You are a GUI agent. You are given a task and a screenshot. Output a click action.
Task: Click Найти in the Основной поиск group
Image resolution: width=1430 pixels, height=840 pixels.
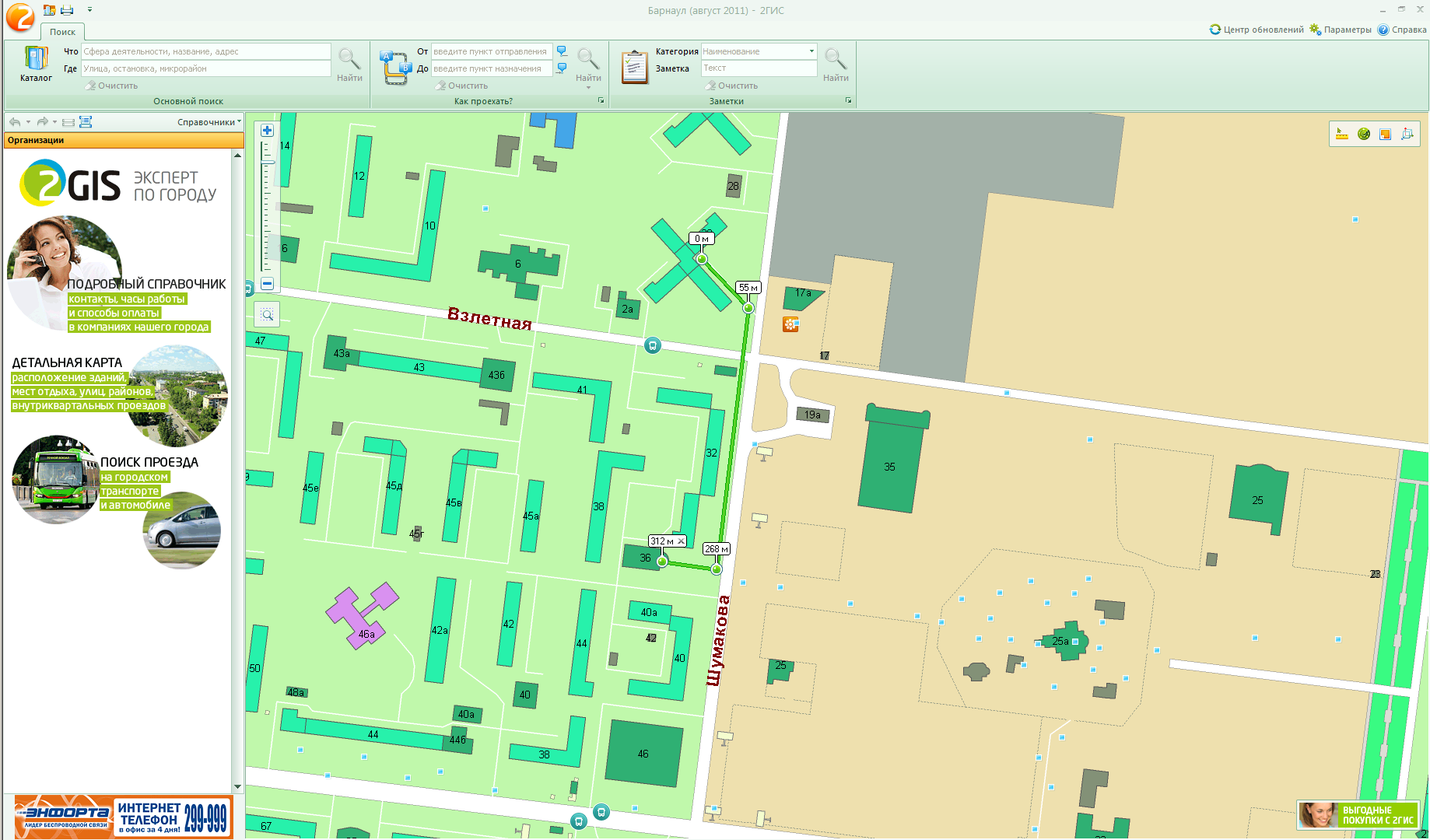click(x=349, y=65)
